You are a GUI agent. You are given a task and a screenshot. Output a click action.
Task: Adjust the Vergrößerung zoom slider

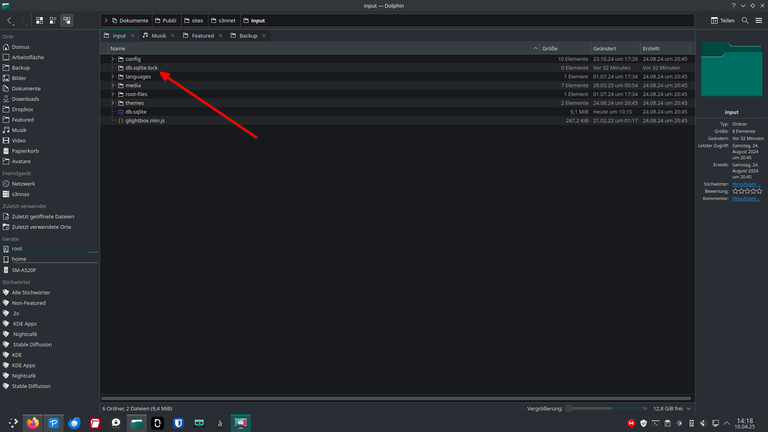(x=589, y=408)
